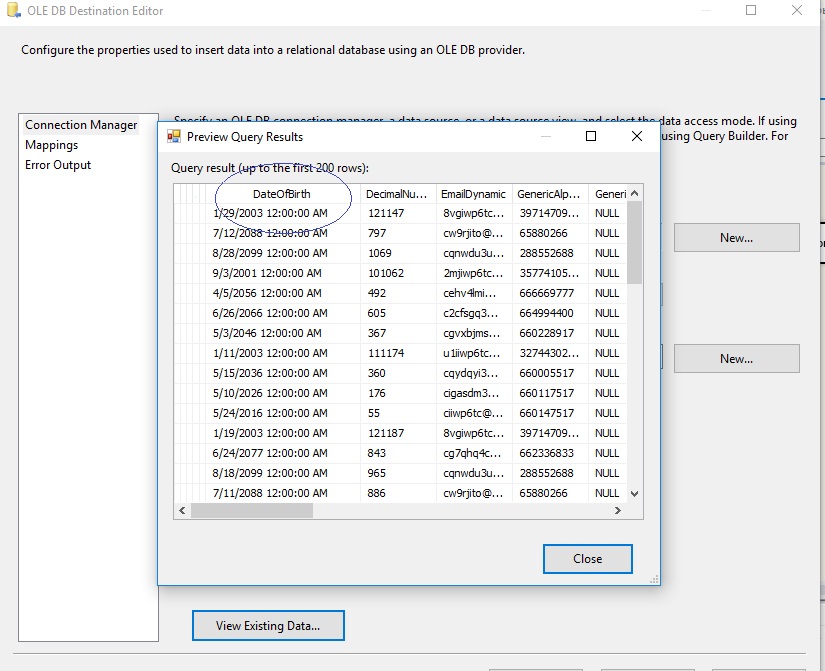The width and height of the screenshot is (825, 671).
Task: Click the decimal value 111174 cell
Action: tap(398, 353)
